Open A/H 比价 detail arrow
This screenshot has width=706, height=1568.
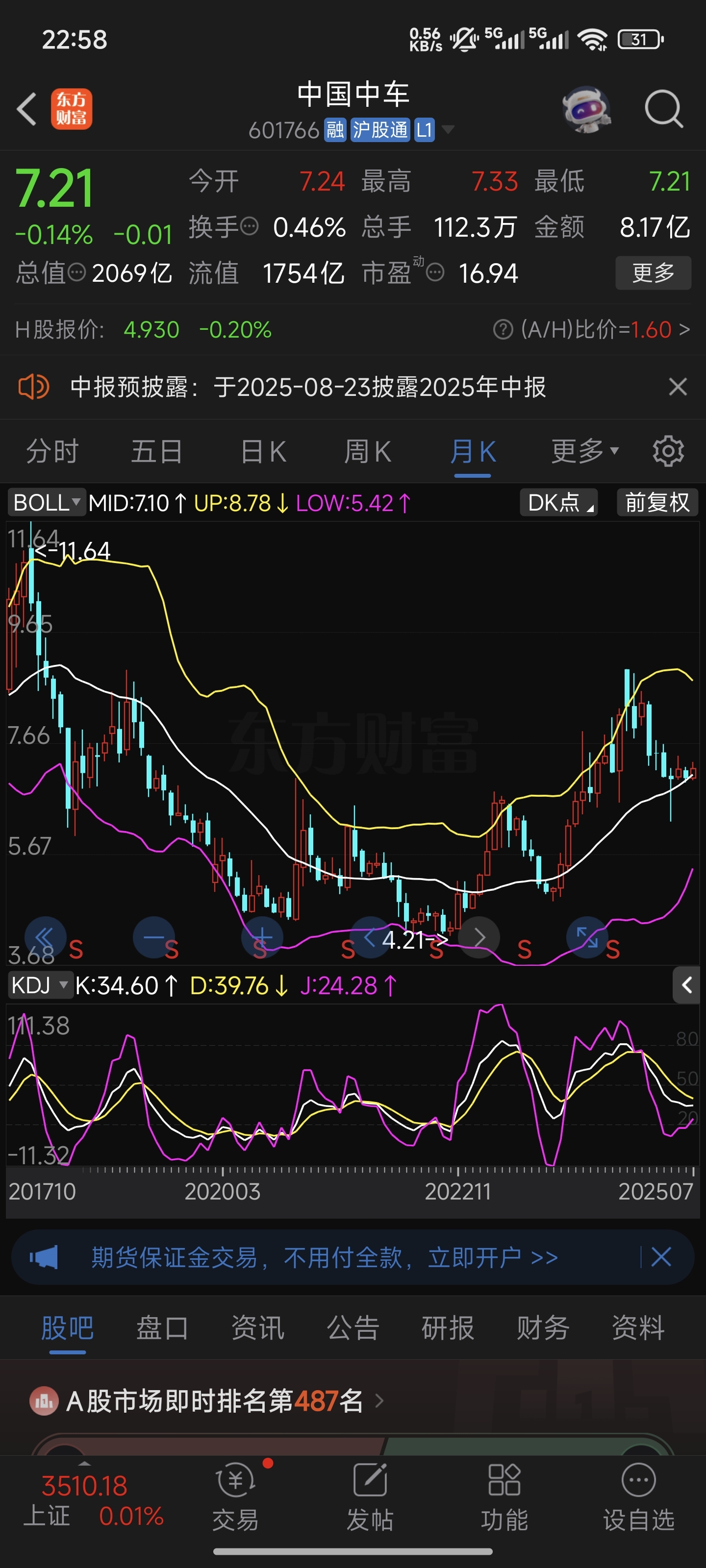point(684,330)
